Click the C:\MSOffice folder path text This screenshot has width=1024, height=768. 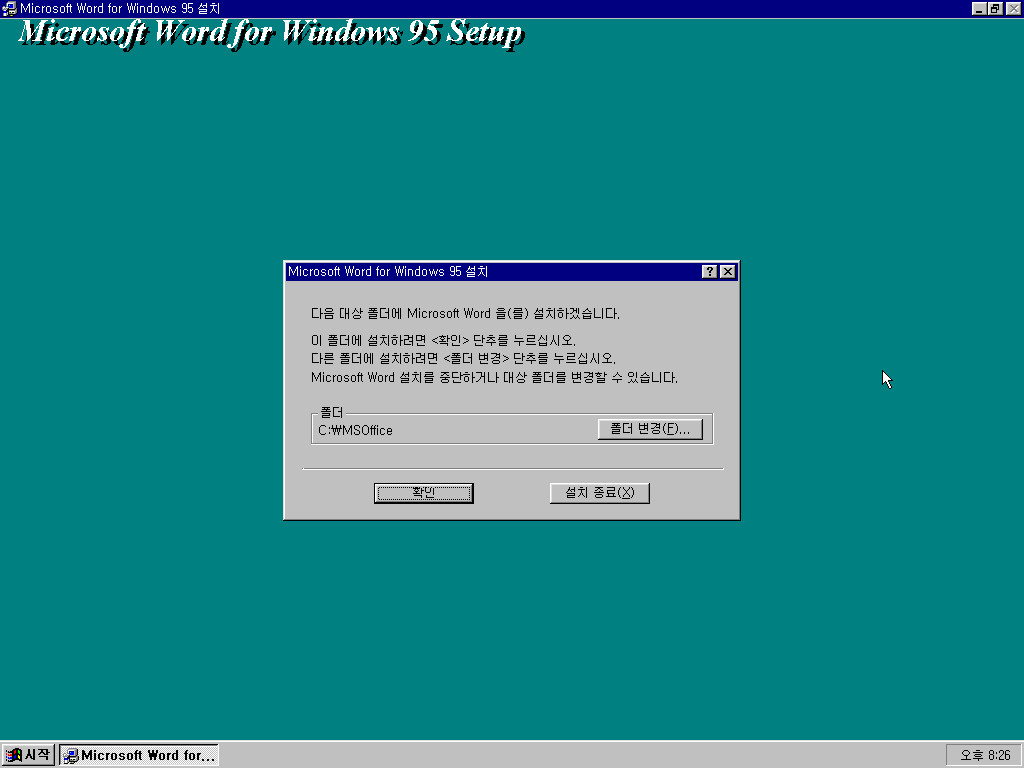point(355,430)
